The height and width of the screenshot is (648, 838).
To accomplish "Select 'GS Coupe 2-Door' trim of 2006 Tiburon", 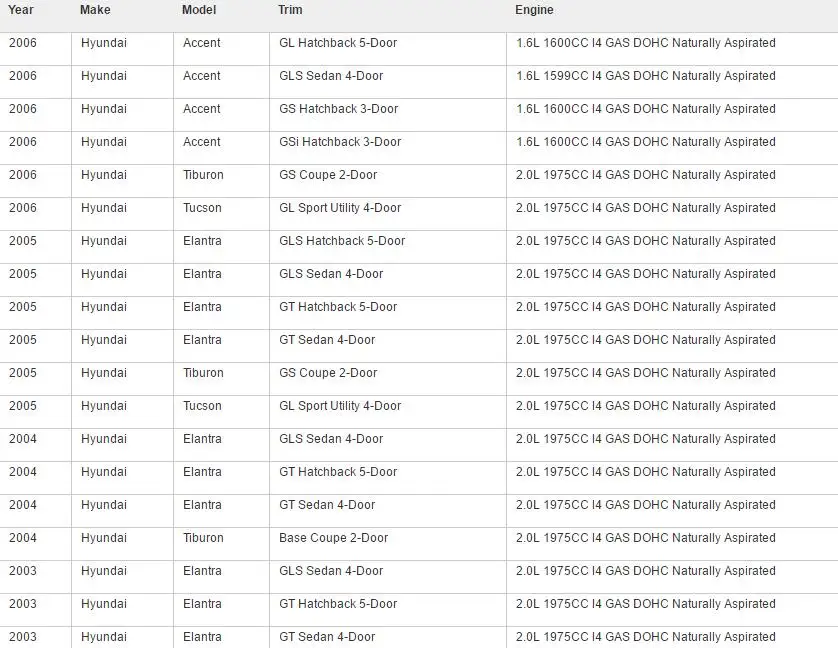I will pyautogui.click(x=328, y=175).
